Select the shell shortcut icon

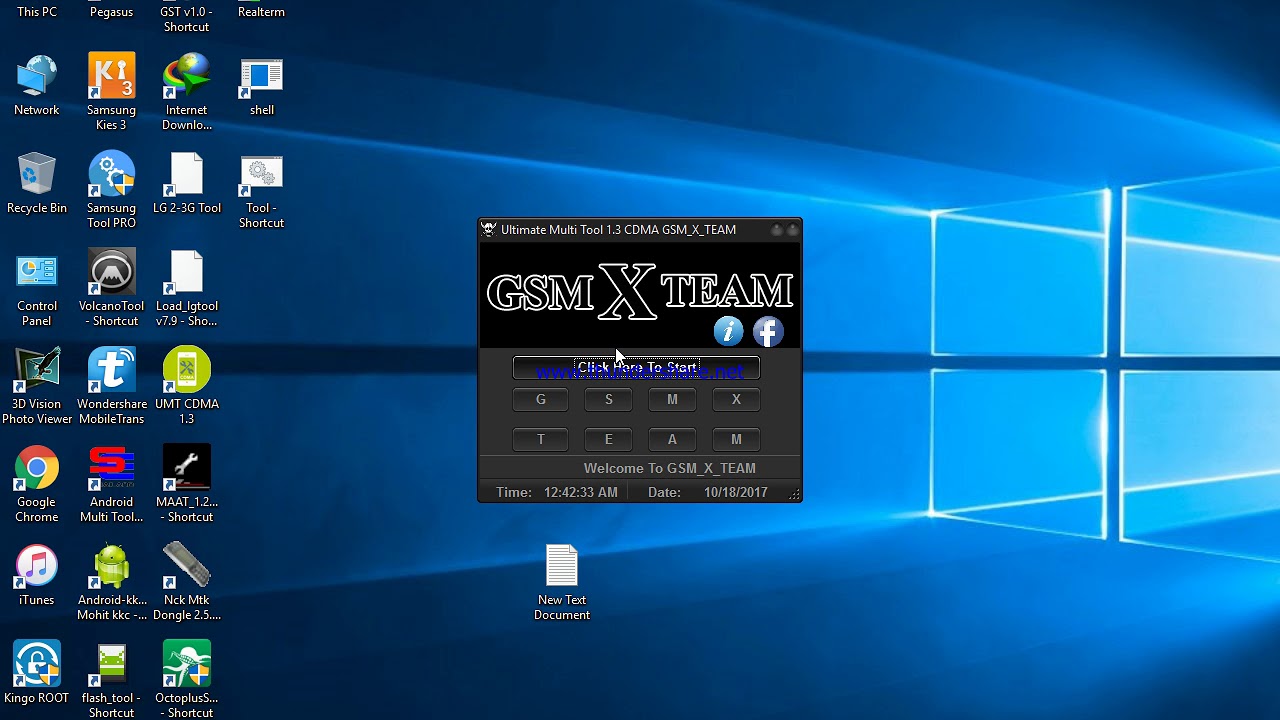coord(262,86)
